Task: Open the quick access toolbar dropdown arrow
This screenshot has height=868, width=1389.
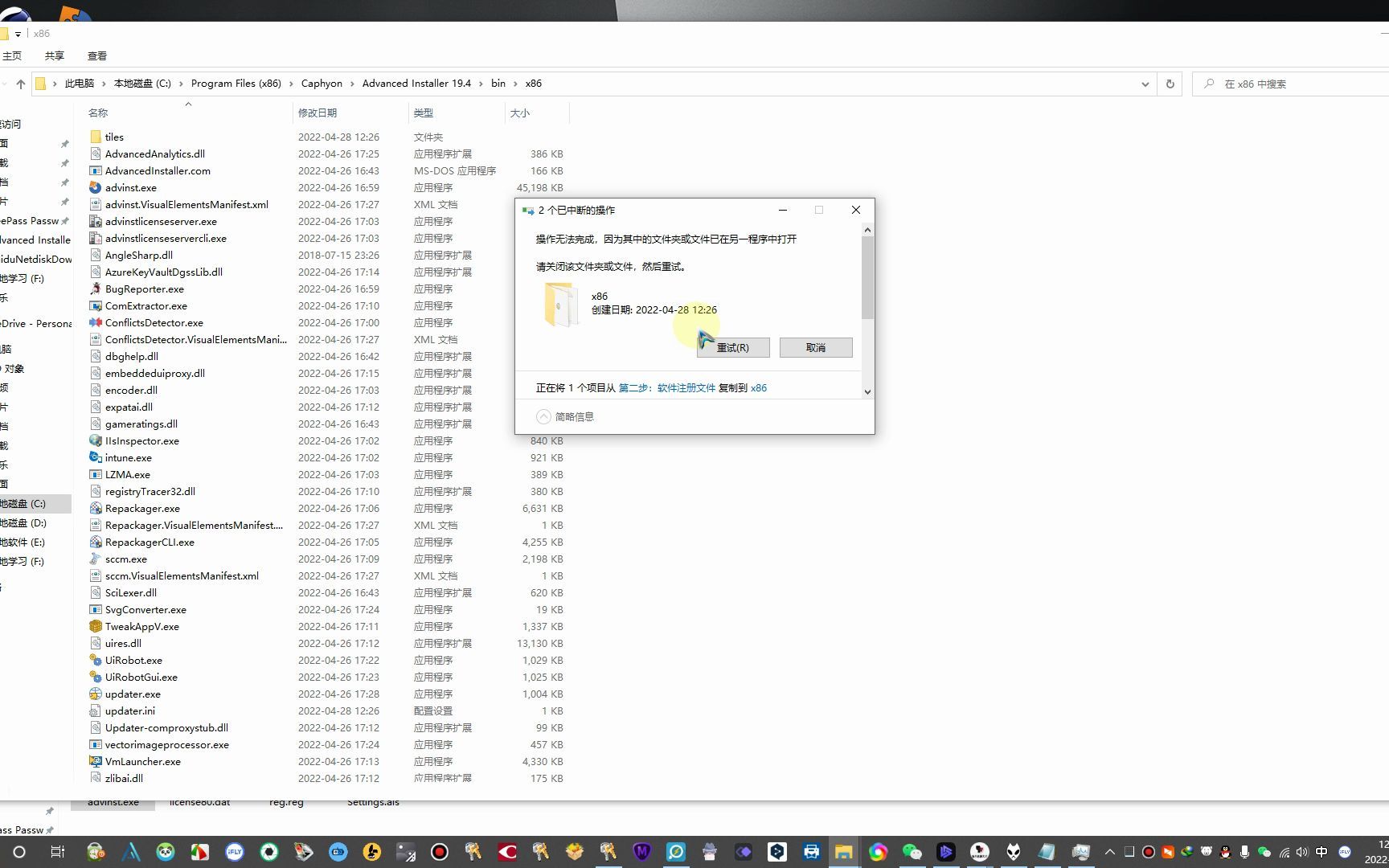Action: pyautogui.click(x=18, y=34)
